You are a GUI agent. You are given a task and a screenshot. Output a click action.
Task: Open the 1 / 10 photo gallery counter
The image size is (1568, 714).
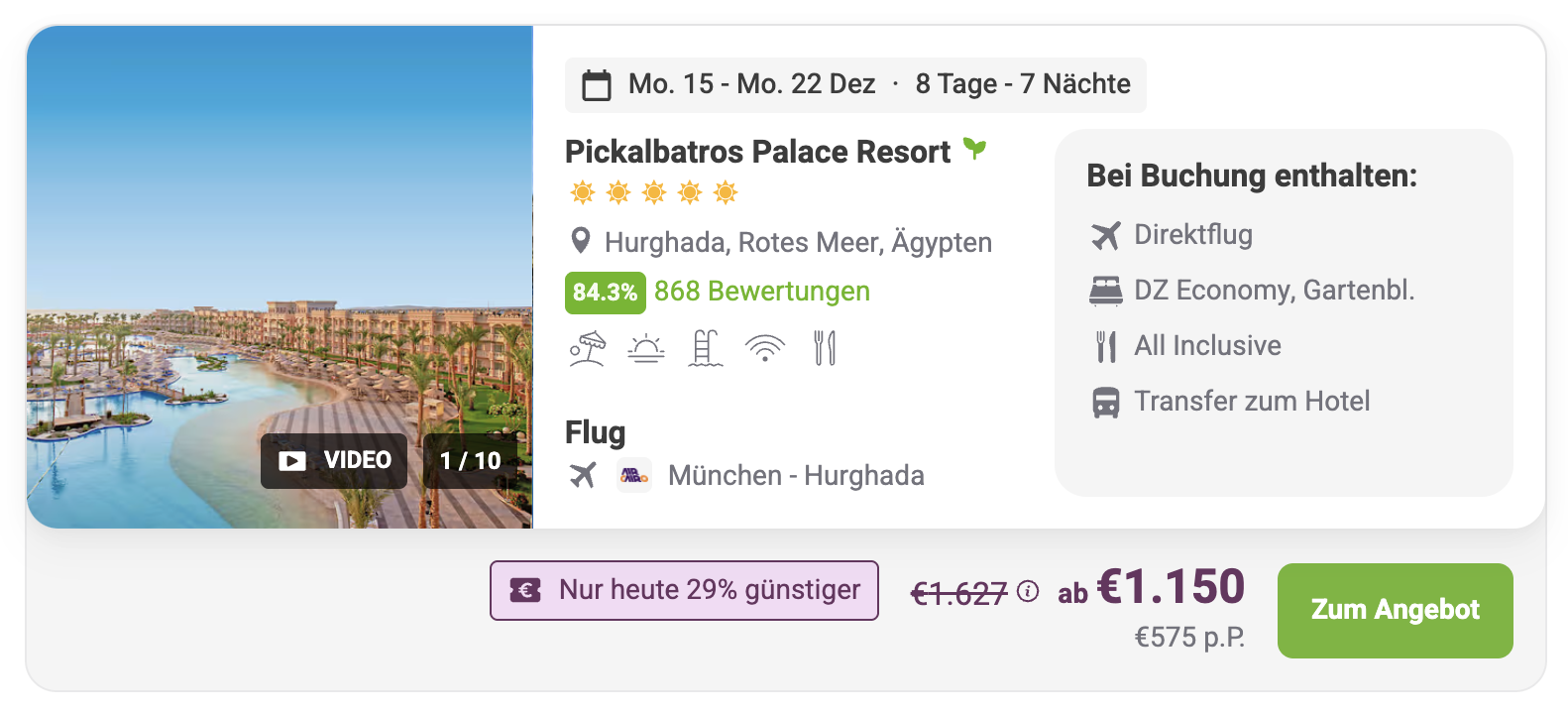click(x=471, y=461)
